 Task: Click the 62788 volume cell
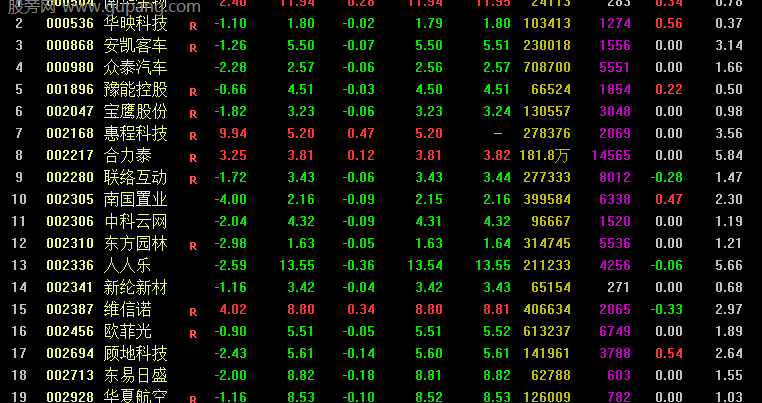[x=551, y=375]
